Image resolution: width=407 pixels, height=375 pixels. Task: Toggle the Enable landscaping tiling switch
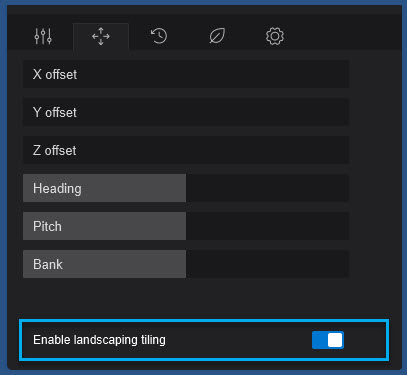(x=328, y=340)
